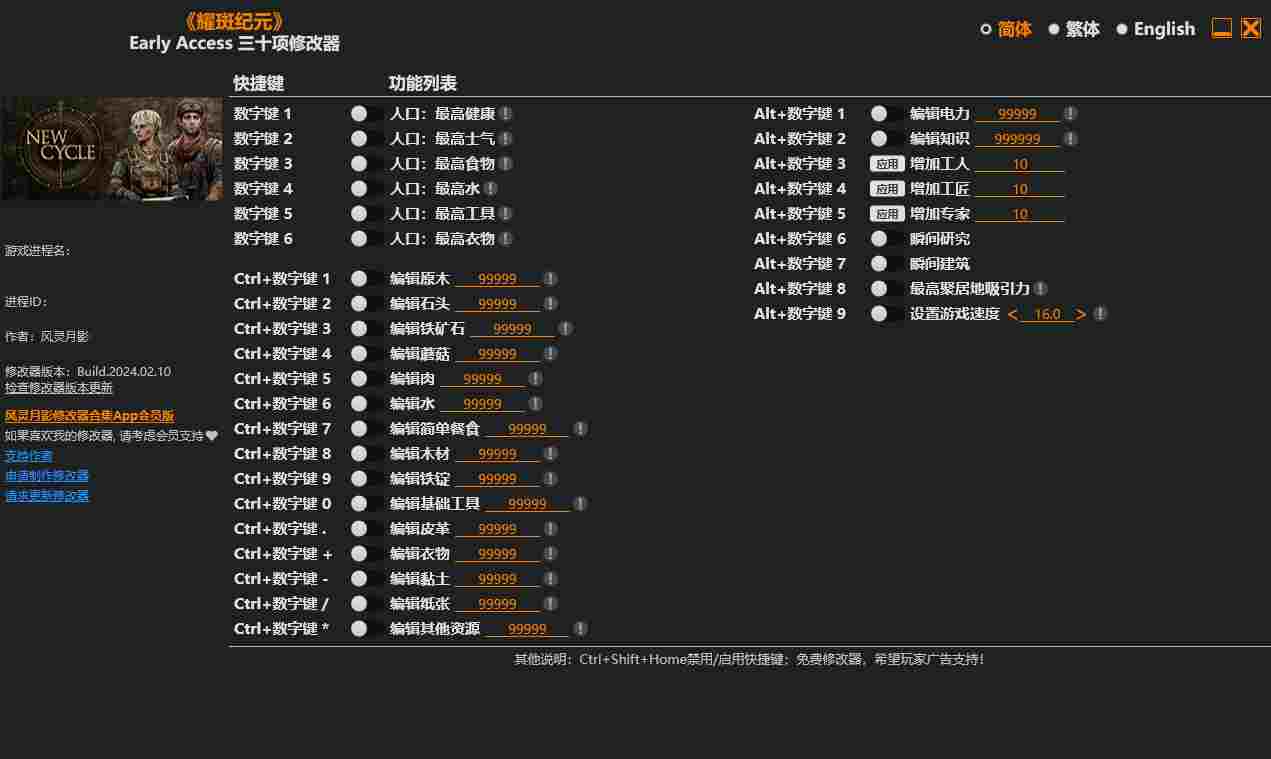Click info icon for 编辑铁矿石 value
Image resolution: width=1271 pixels, height=759 pixels.
tap(565, 329)
